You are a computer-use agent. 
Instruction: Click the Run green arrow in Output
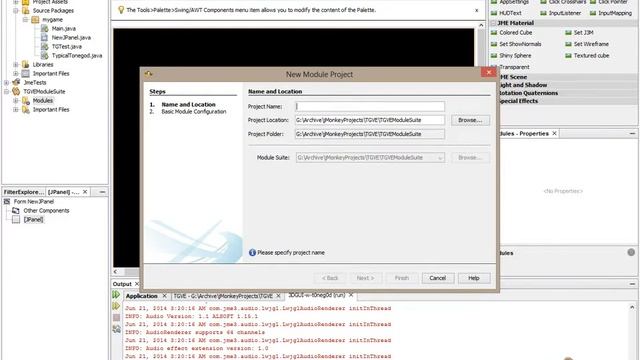coord(116,294)
